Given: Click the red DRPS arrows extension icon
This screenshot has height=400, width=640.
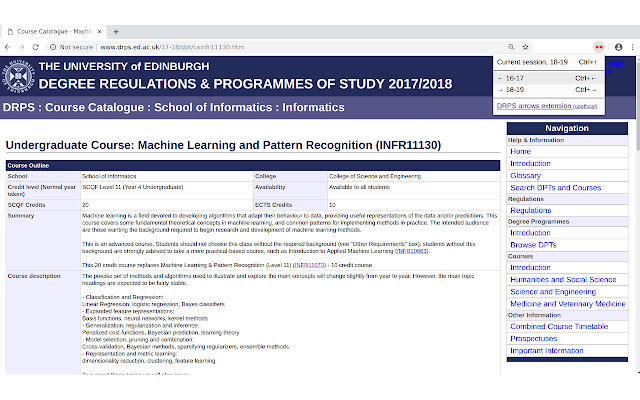Looking at the screenshot, I should pyautogui.click(x=599, y=47).
